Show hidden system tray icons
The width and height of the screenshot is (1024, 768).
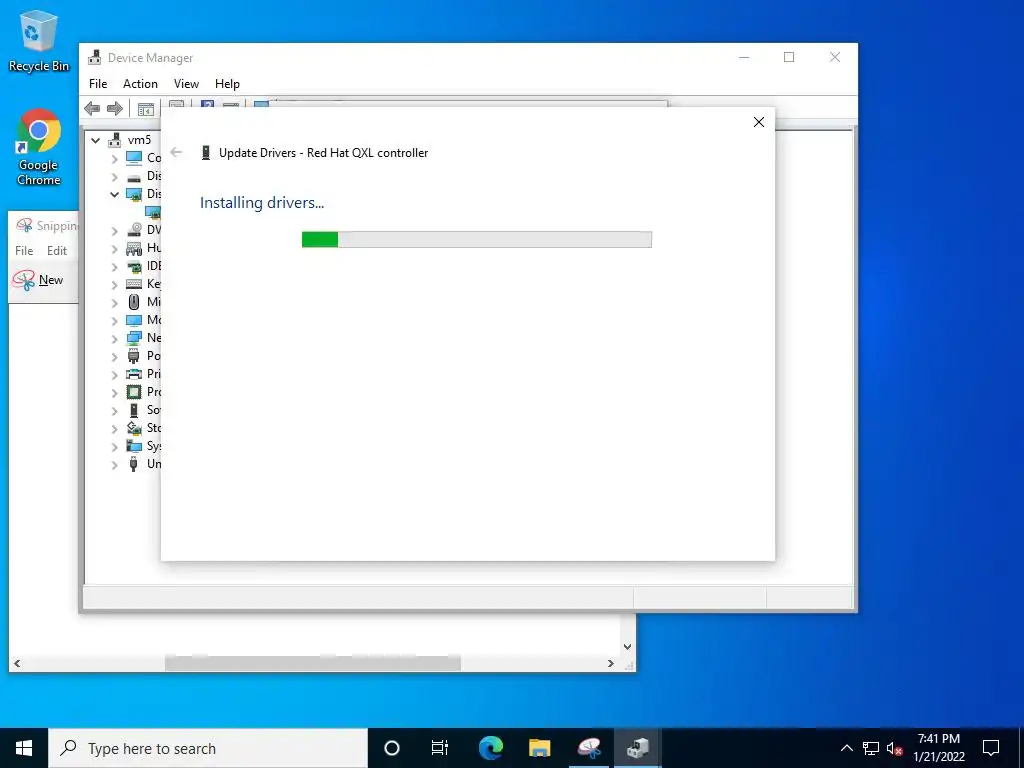point(846,748)
